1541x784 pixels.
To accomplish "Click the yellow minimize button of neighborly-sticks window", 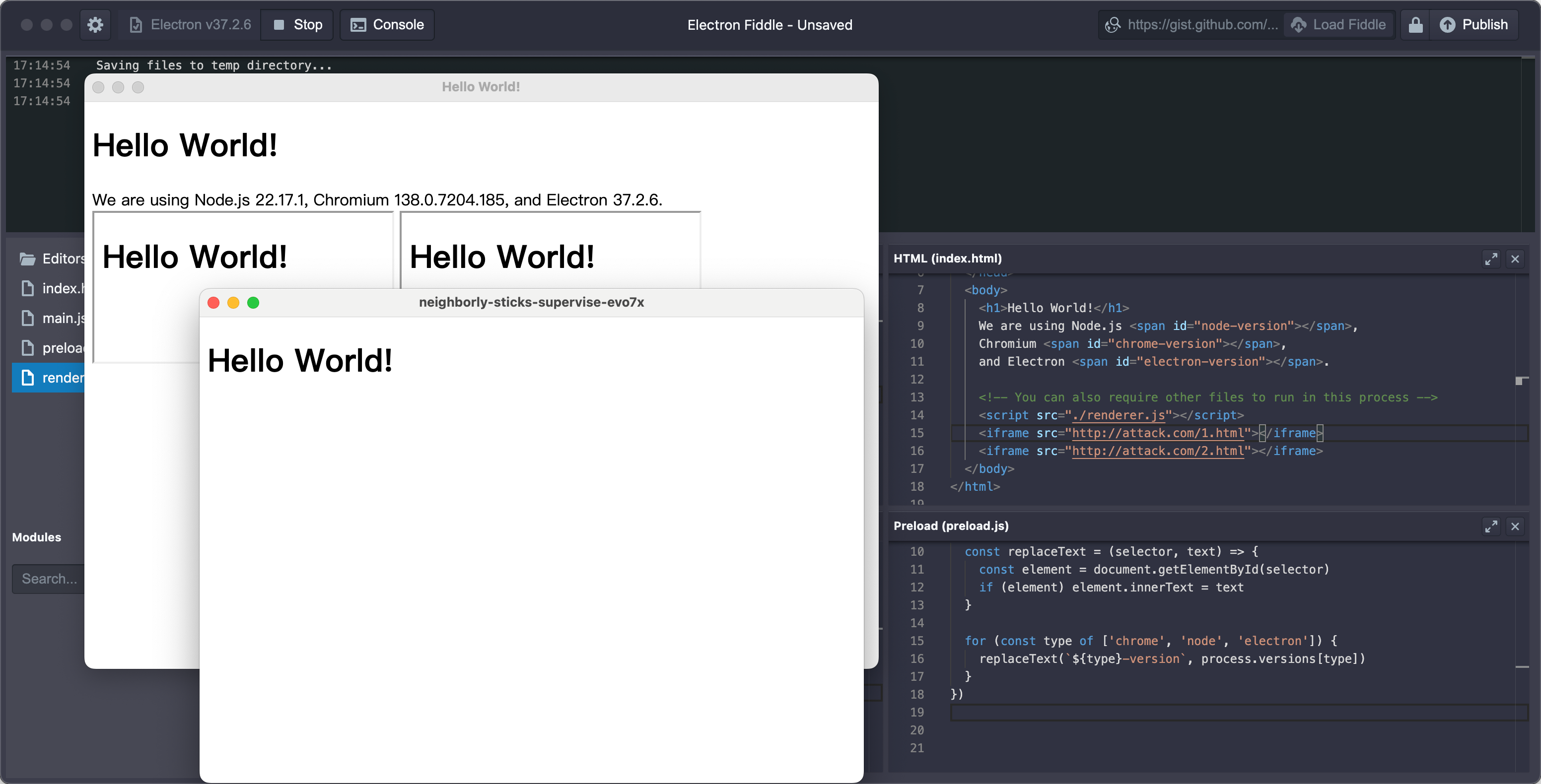I will 233,303.
